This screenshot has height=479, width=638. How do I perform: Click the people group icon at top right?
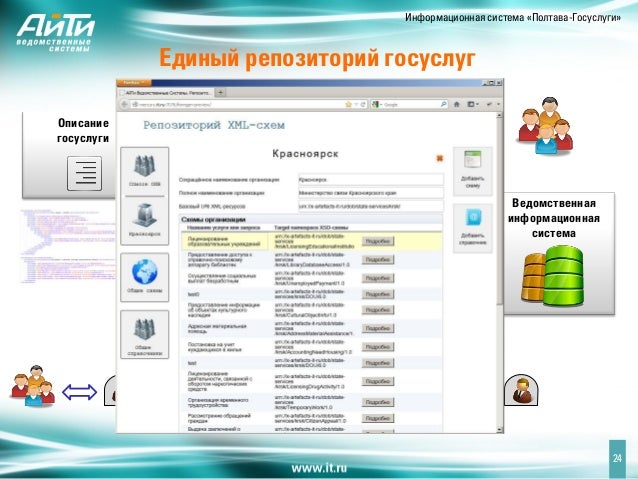[x=546, y=125]
